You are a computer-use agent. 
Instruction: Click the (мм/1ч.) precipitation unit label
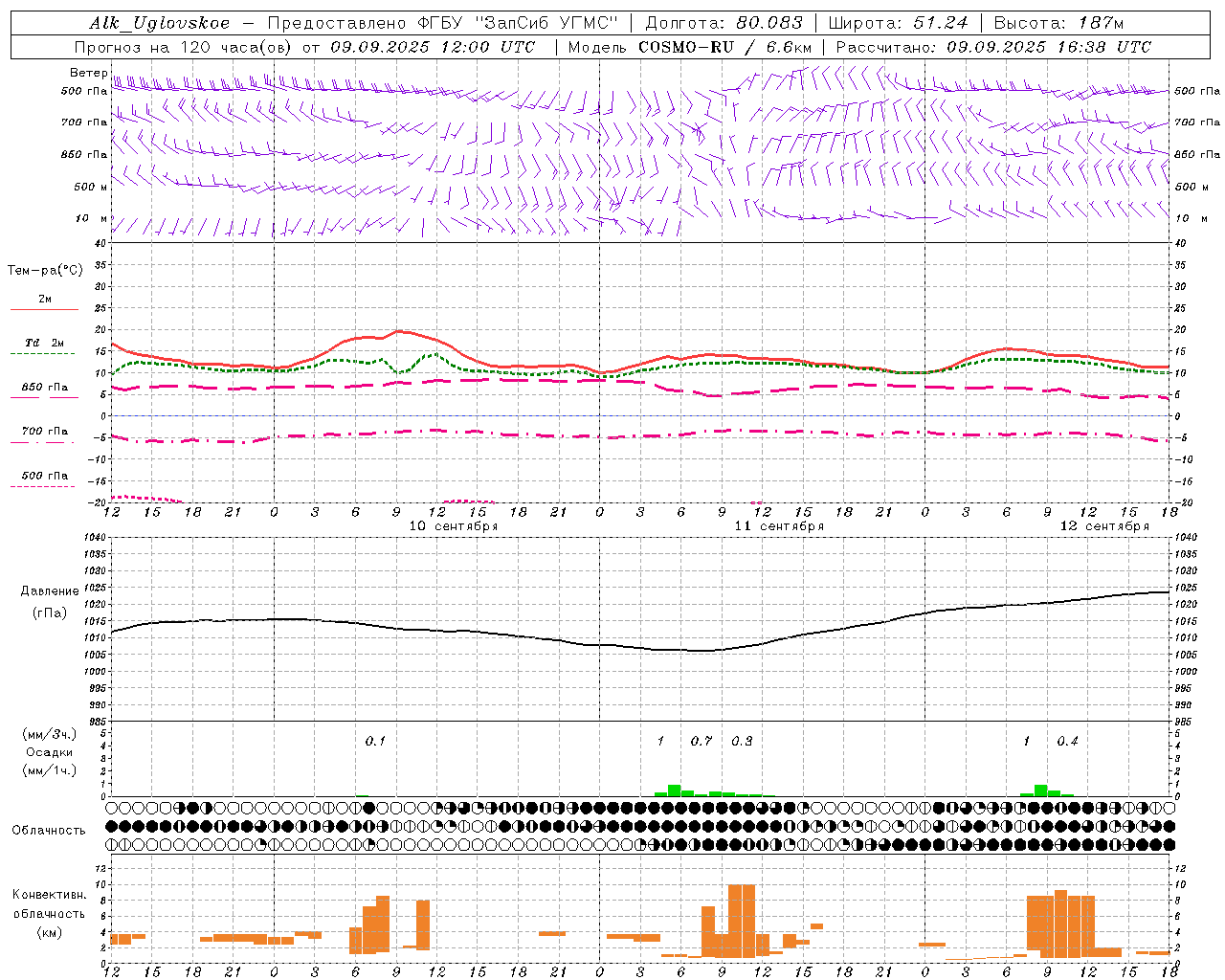50,770
